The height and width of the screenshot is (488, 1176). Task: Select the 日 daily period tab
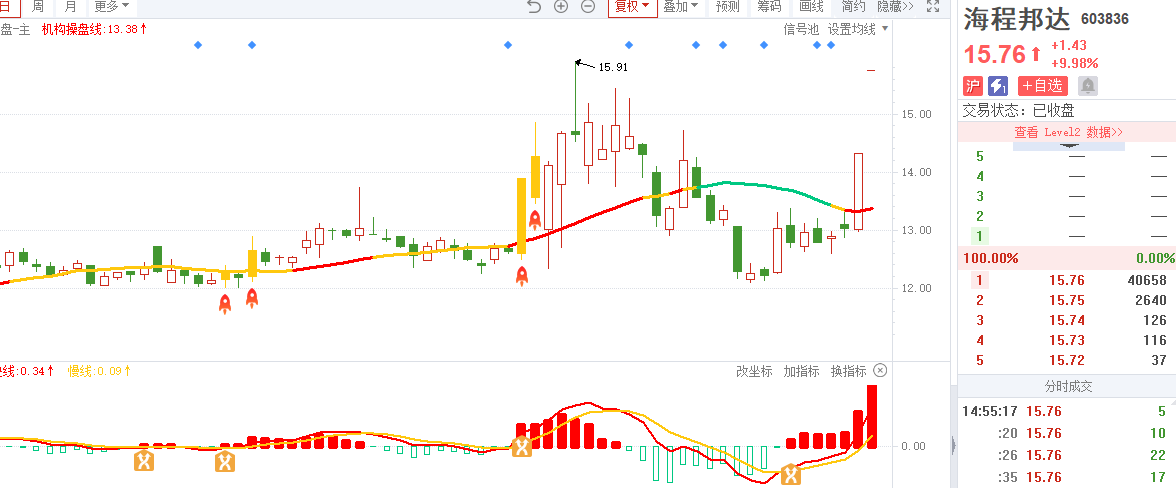click(7, 7)
